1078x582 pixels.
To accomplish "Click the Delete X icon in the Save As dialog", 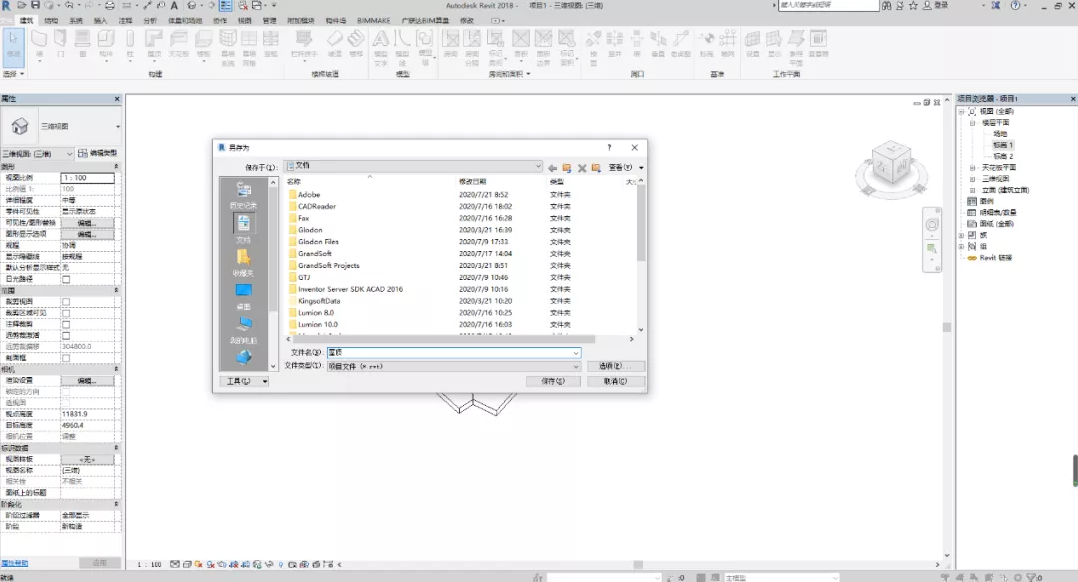I will click(x=582, y=168).
